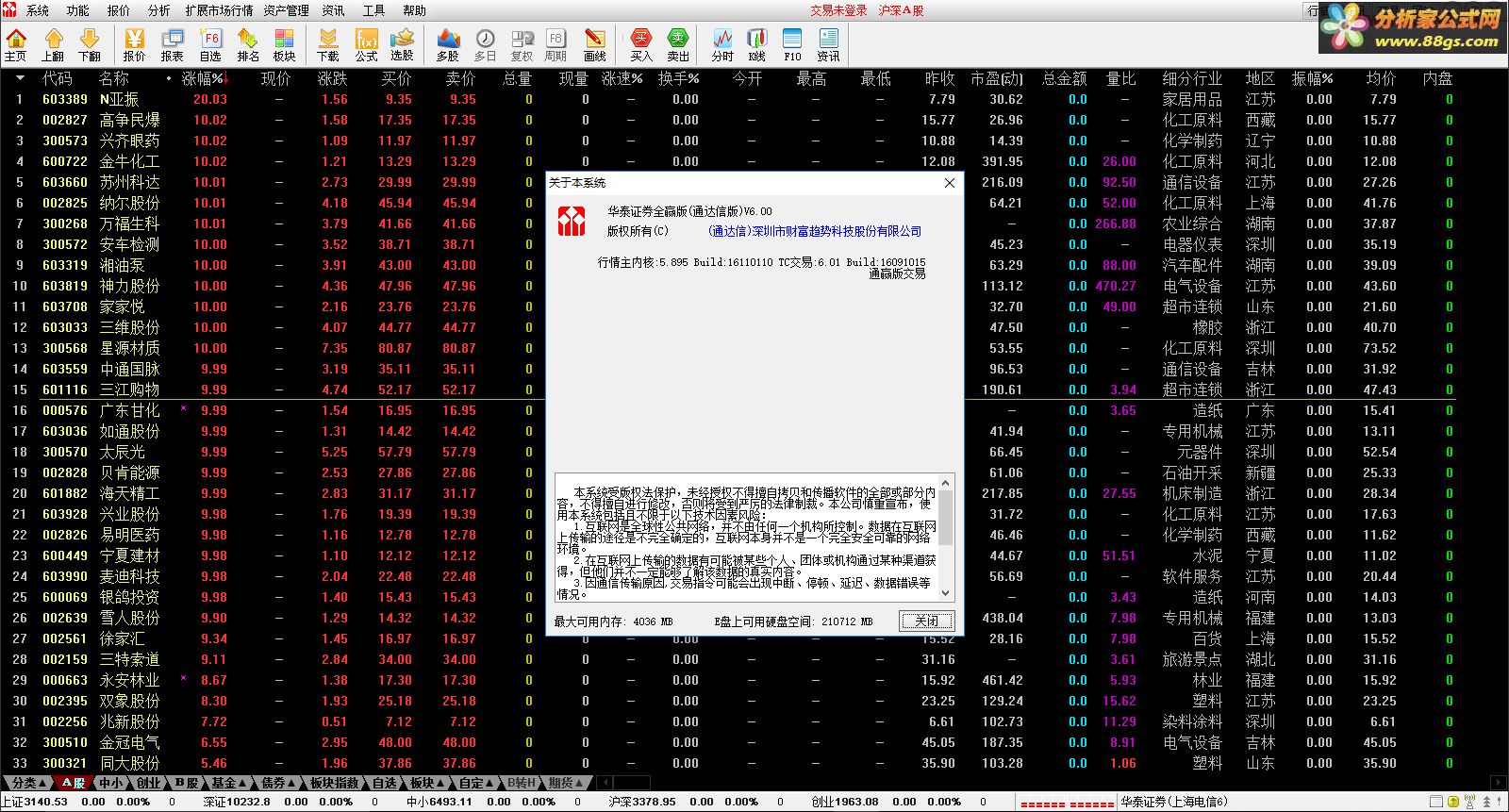Screen dimensions: 1509x812
Task: Click the 关闭 button in the about dialog
Action: 927,621
